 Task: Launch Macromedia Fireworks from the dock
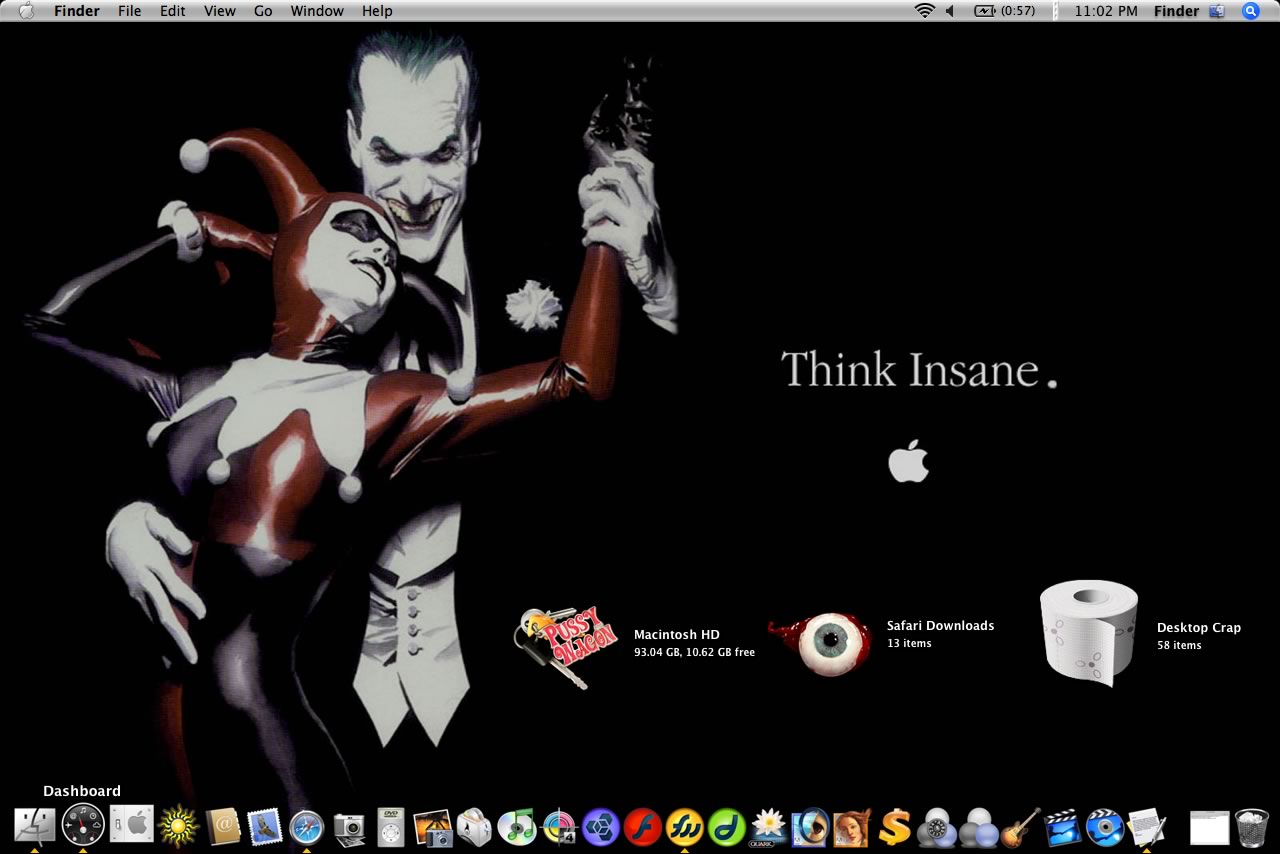point(685,827)
